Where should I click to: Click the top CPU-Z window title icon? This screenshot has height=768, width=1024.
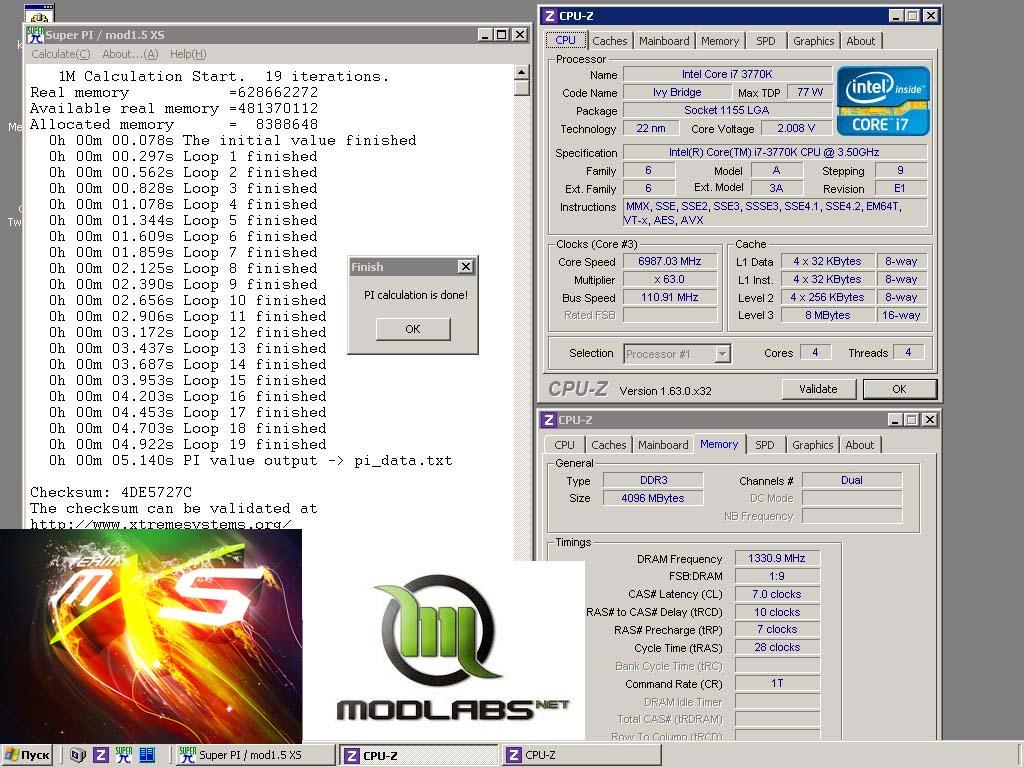point(550,16)
